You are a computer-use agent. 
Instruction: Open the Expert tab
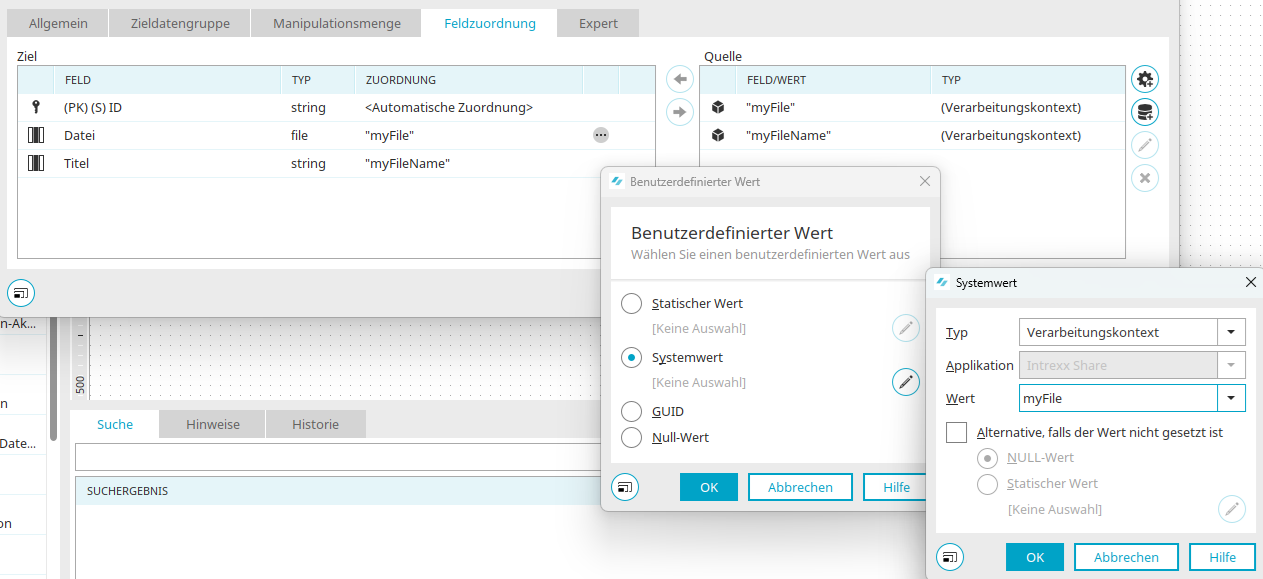tap(598, 23)
